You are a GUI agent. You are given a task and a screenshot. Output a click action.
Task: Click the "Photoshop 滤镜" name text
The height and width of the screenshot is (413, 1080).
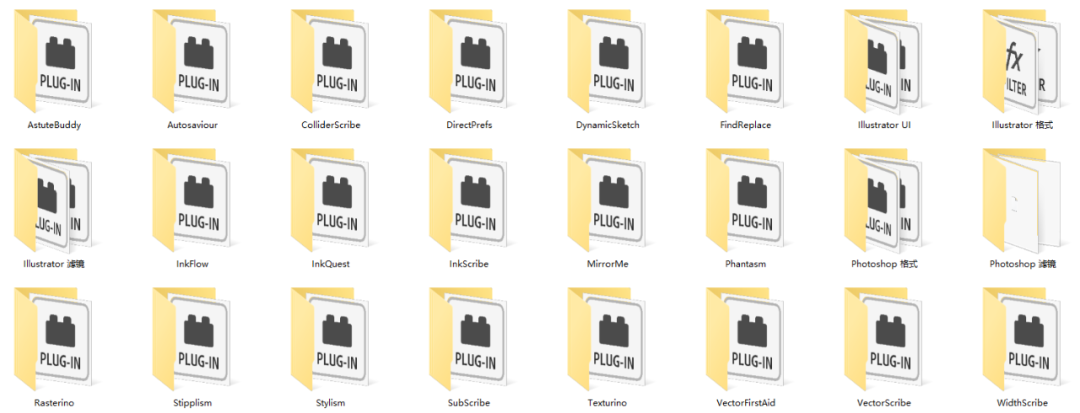pyautogui.click(x=1022, y=264)
